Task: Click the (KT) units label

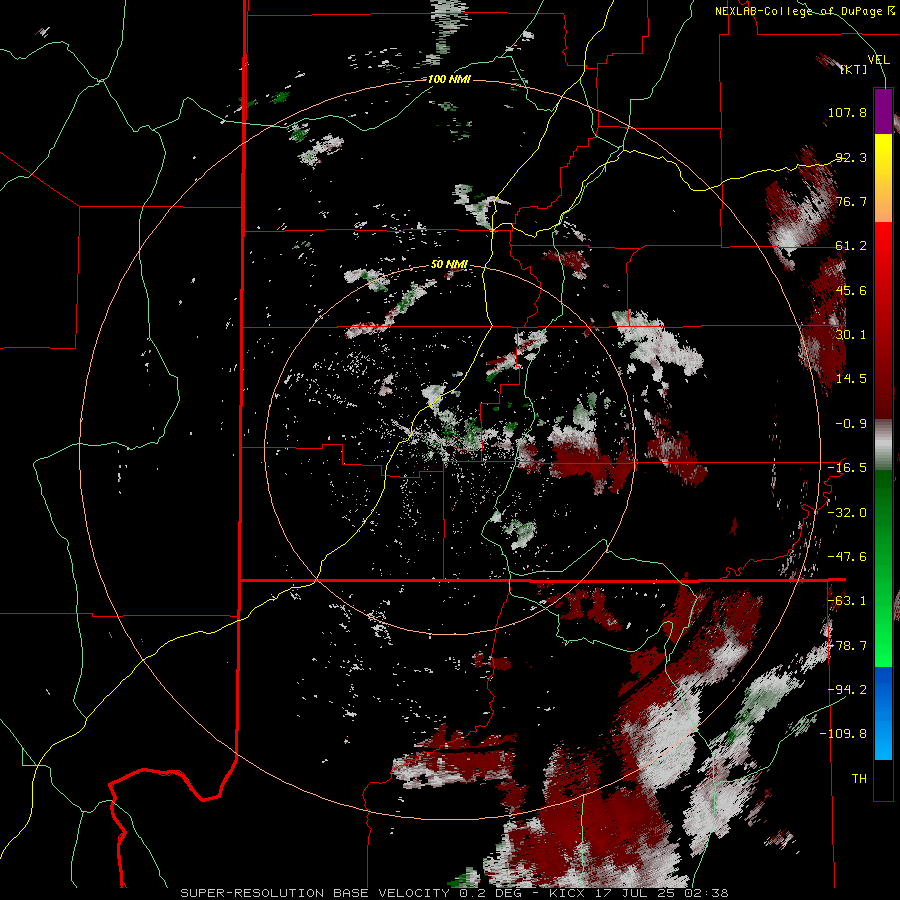Action: click(854, 69)
